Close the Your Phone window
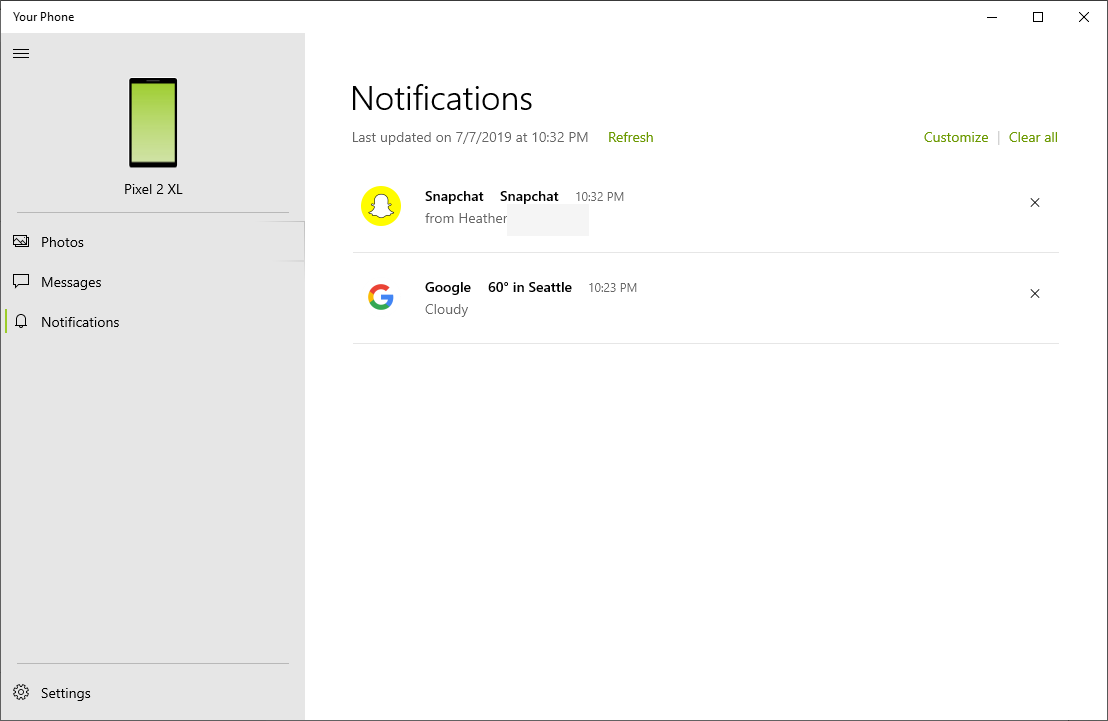The height and width of the screenshot is (721, 1108). pos(1084,17)
